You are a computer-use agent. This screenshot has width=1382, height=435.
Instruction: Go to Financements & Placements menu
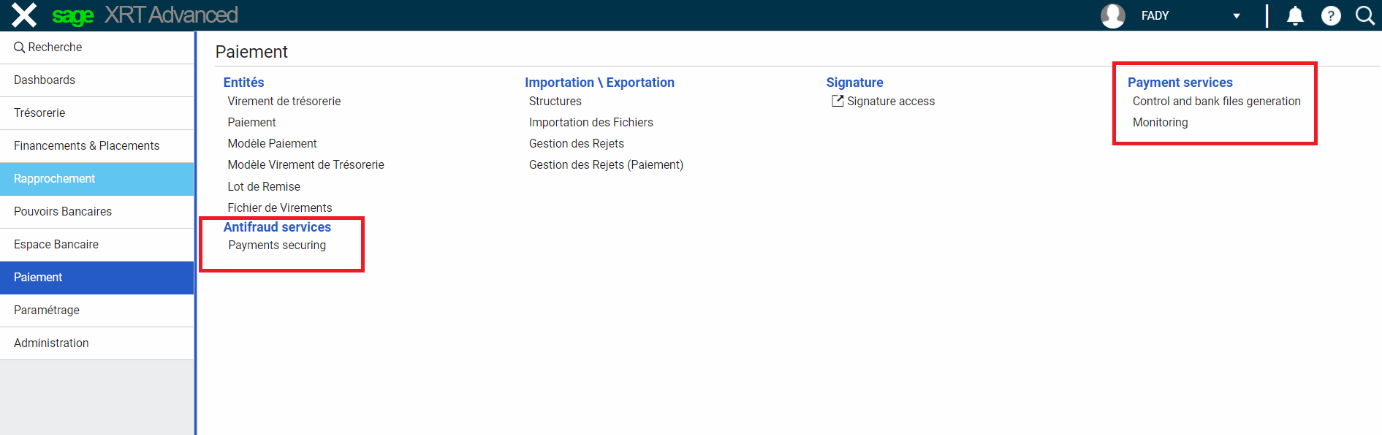coord(87,146)
